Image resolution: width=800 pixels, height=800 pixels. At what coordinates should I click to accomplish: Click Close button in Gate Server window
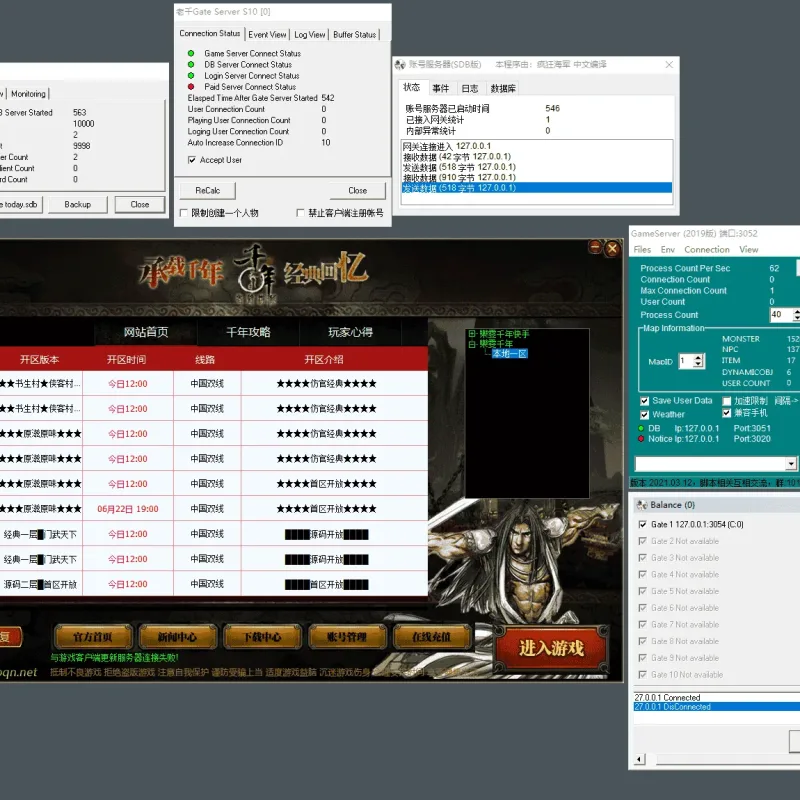point(357,190)
